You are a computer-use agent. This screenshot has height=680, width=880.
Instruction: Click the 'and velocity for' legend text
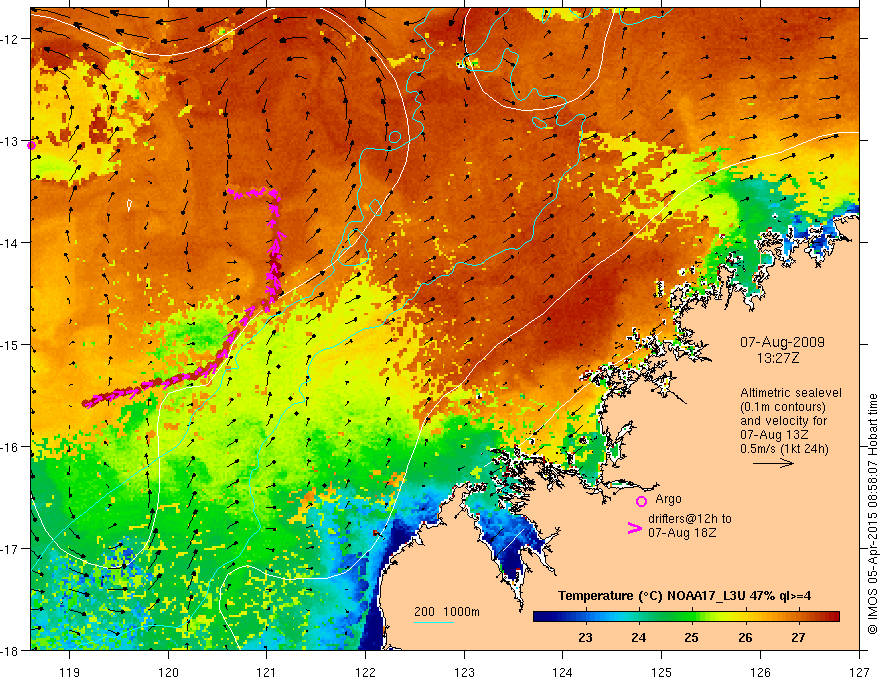[x=783, y=421]
